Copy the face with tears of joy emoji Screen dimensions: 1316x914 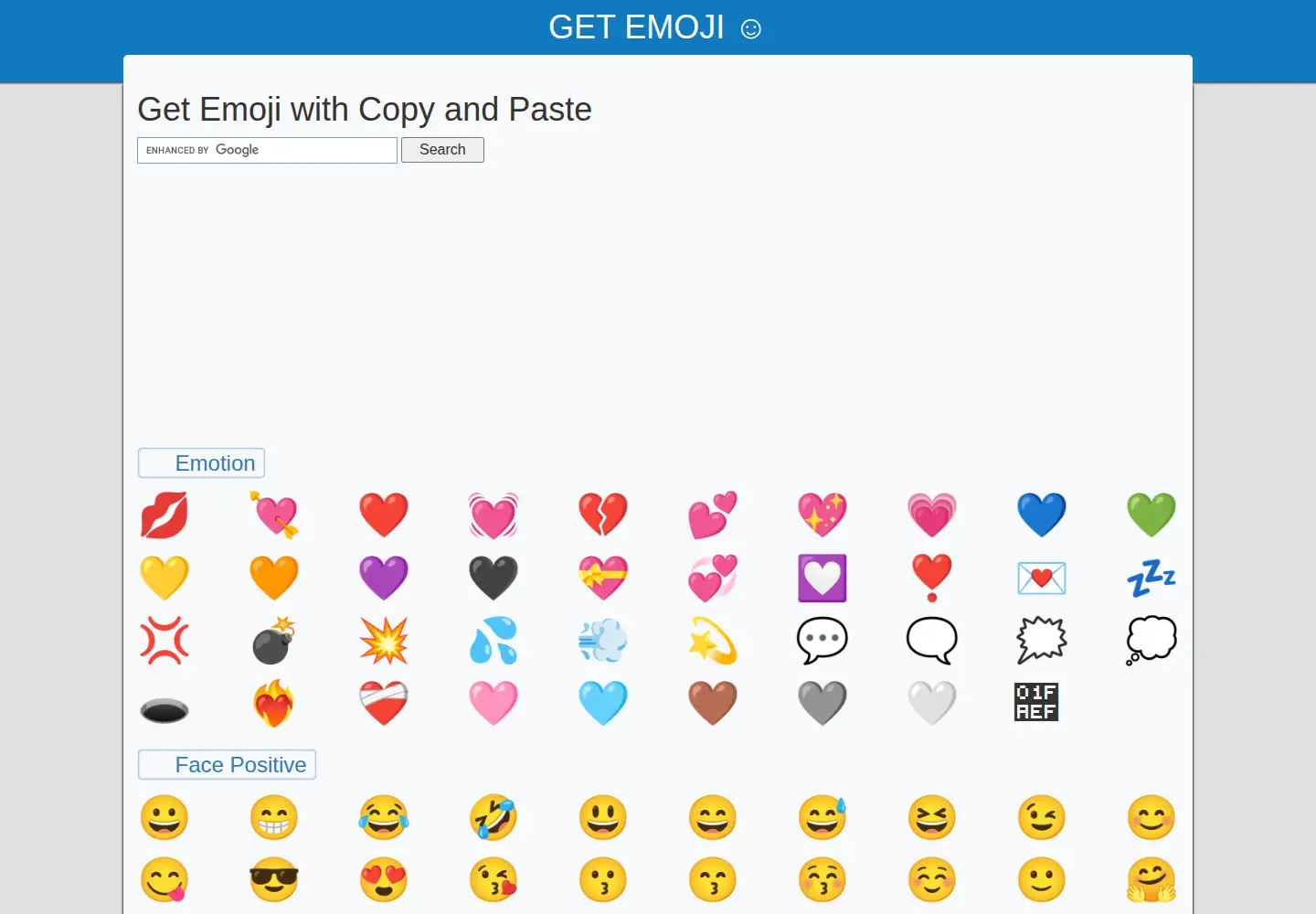pyautogui.click(x=384, y=817)
